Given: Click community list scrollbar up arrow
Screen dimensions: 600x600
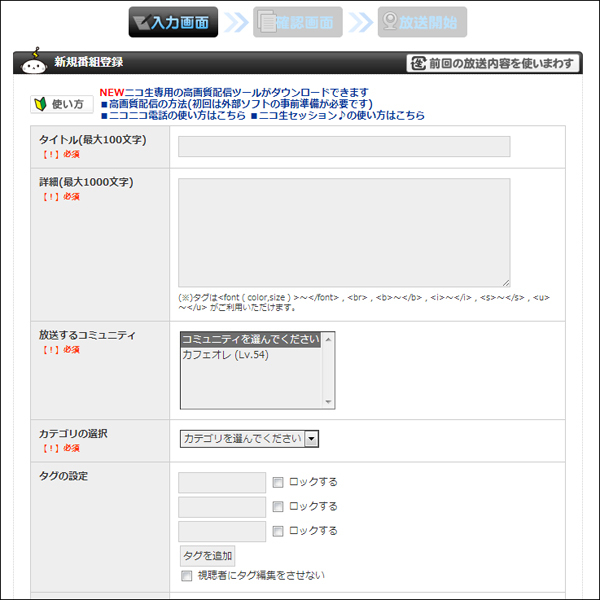Looking at the screenshot, I should pyautogui.click(x=329, y=339).
